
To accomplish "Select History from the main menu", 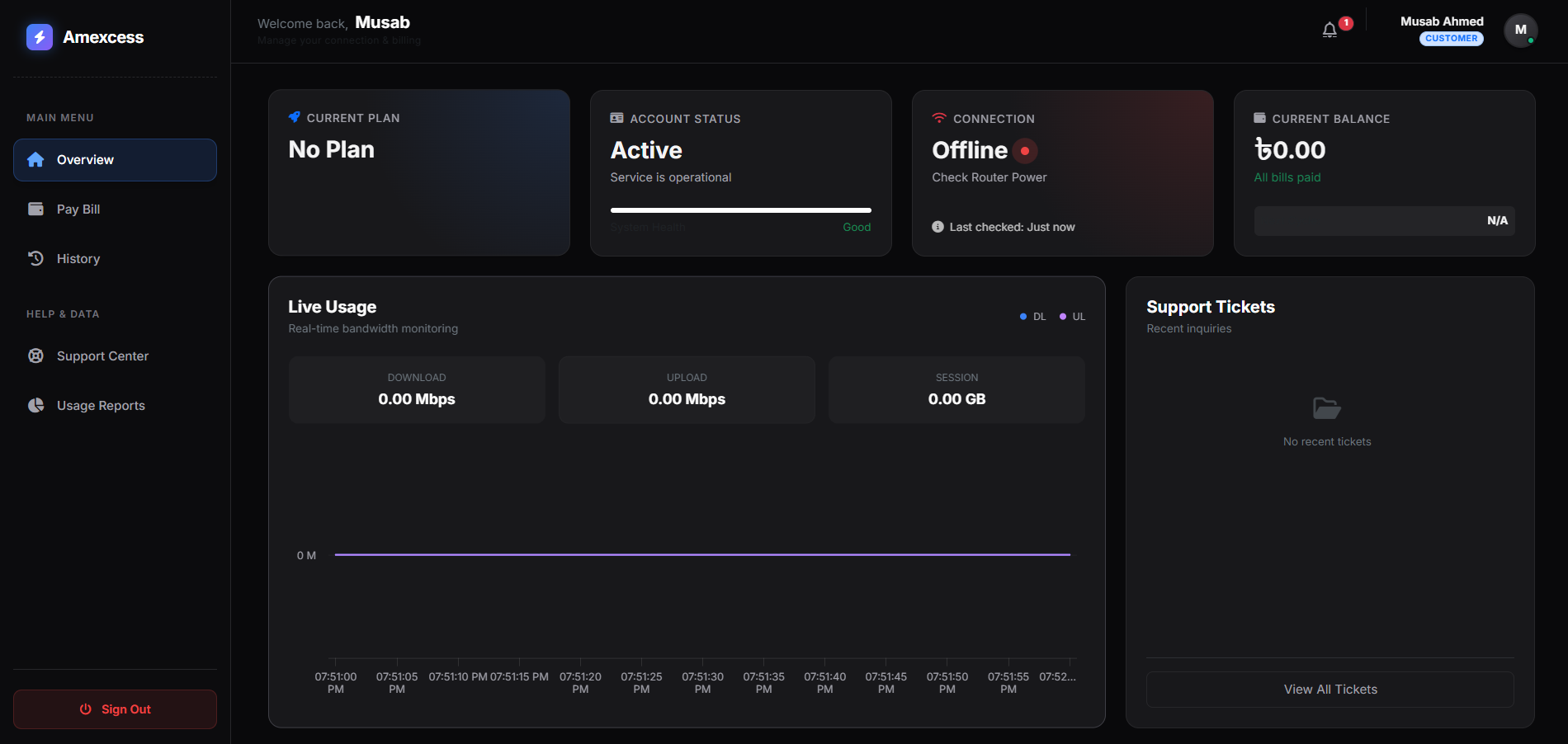I will (78, 258).
